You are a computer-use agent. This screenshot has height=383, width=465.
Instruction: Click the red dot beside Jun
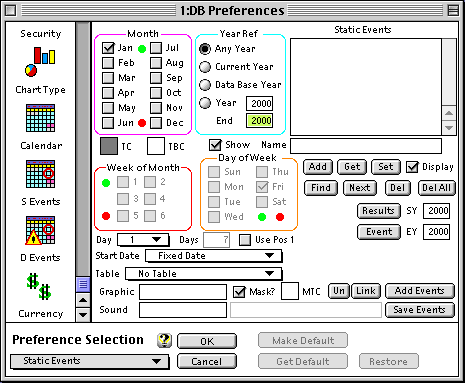pyautogui.click(x=142, y=123)
